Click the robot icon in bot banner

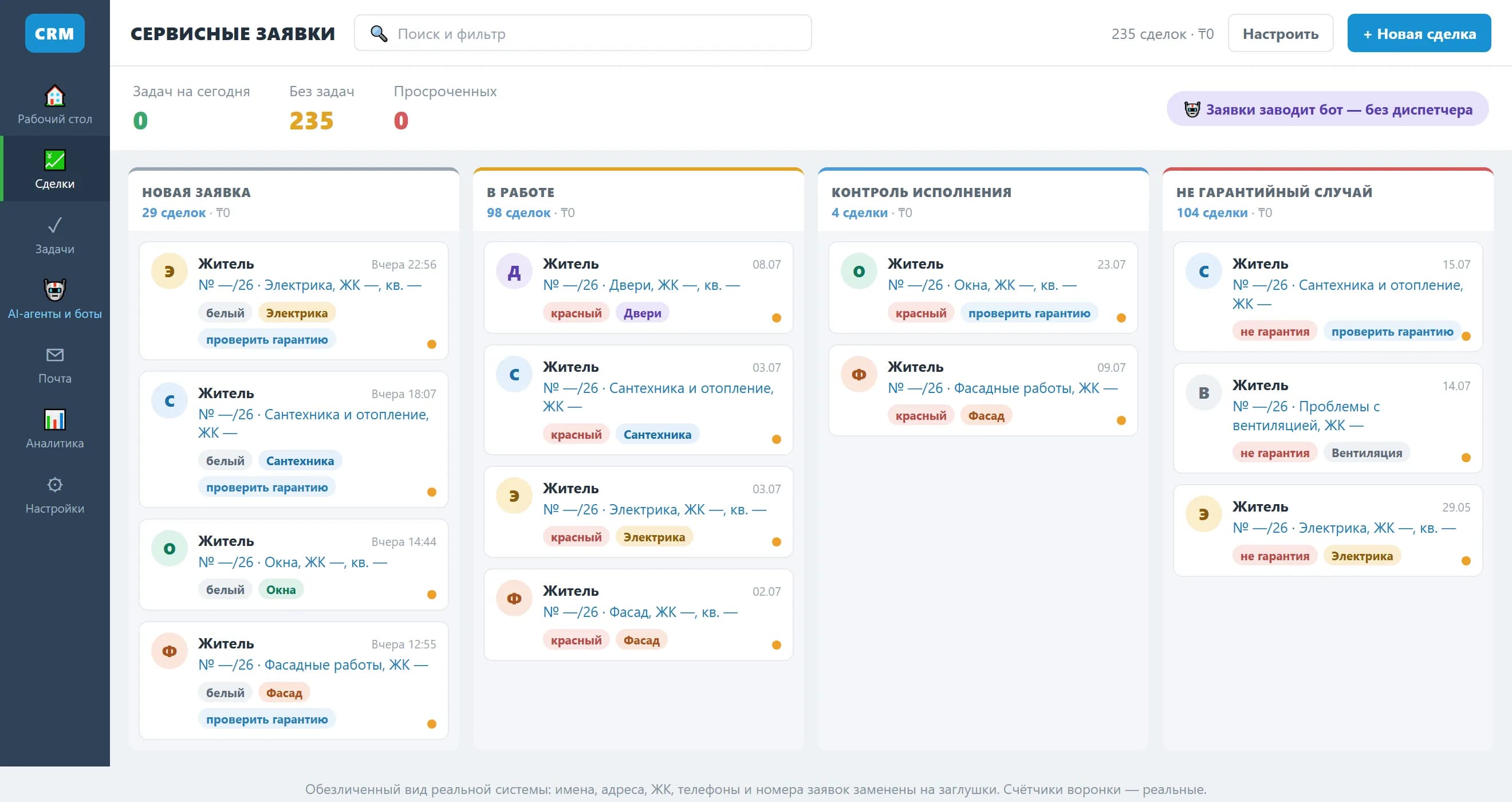click(x=1192, y=109)
